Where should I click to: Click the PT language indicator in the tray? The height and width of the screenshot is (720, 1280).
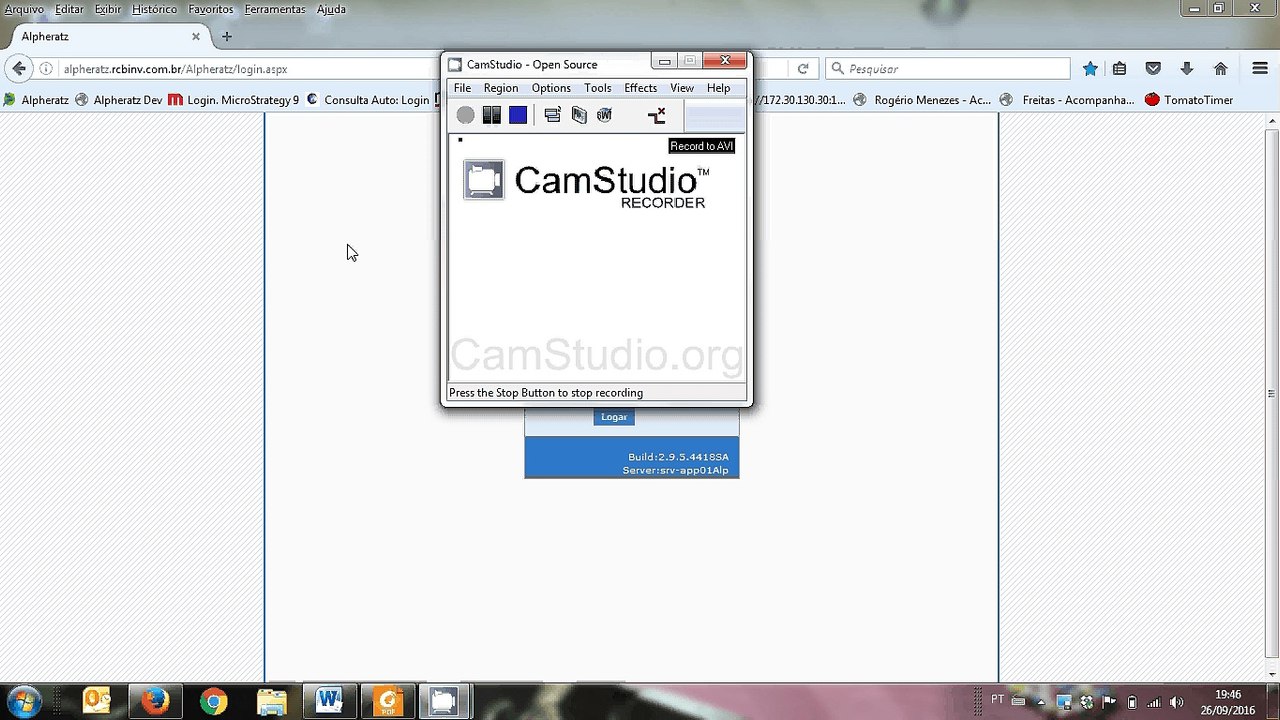997,699
